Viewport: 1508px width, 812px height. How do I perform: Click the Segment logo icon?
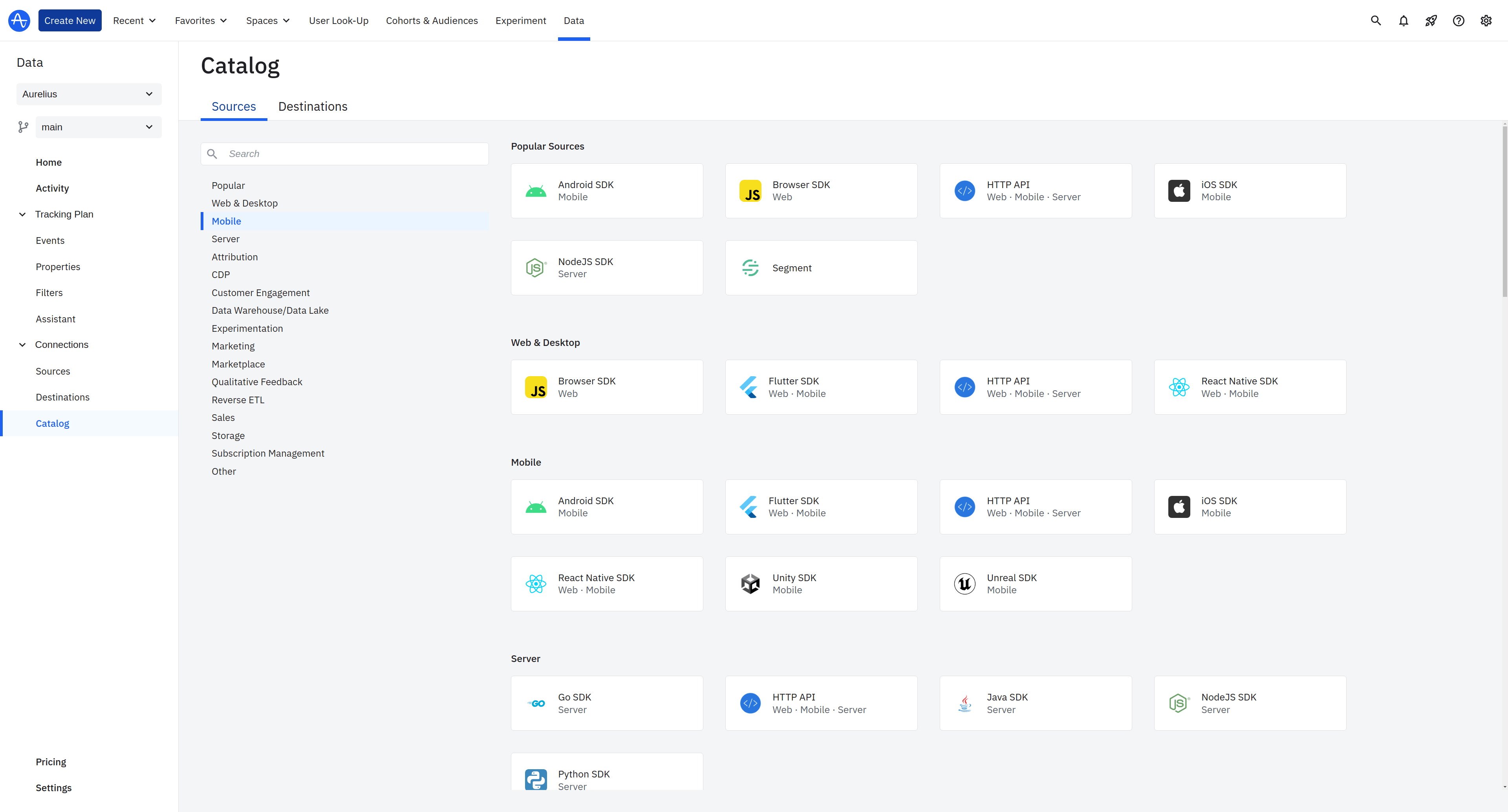click(750, 267)
